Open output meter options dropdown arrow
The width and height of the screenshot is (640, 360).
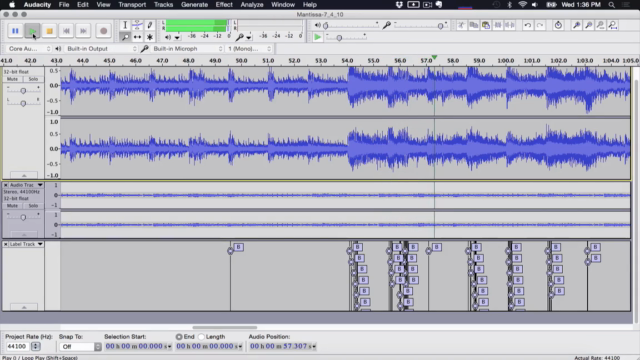177,38
